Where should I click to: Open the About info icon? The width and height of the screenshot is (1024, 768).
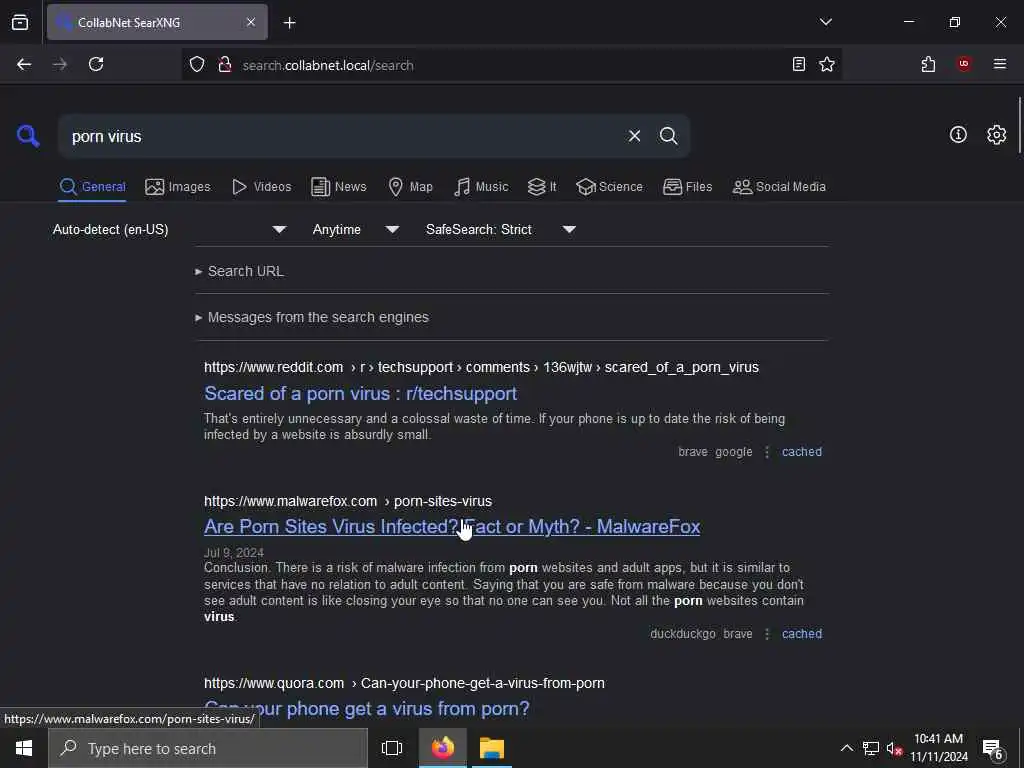(958, 135)
